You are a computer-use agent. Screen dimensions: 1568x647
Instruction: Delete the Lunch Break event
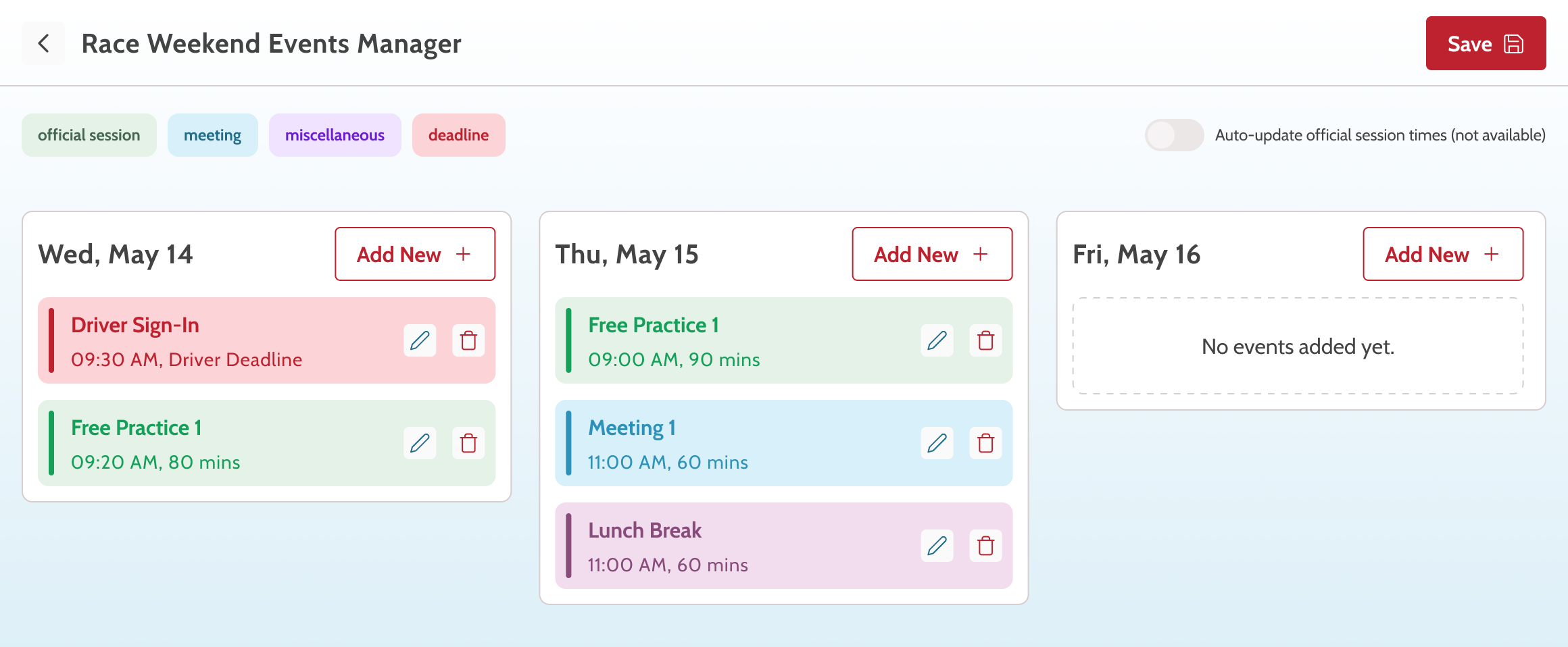point(985,546)
